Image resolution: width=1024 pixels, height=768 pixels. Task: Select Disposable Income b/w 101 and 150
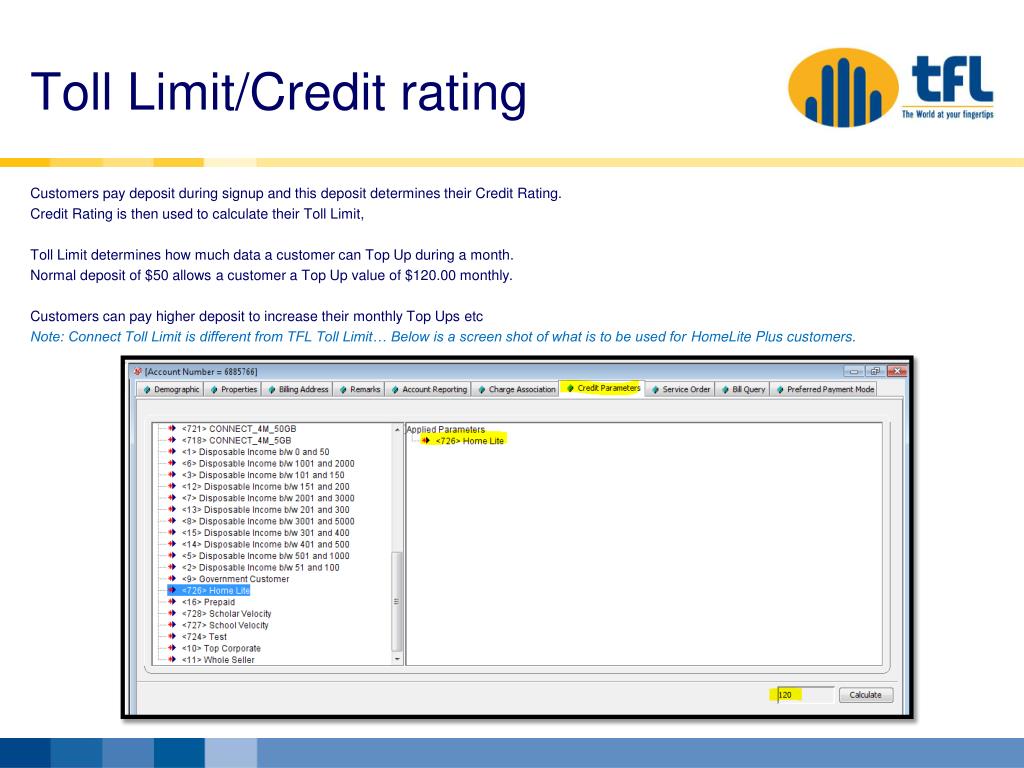[x=263, y=475]
